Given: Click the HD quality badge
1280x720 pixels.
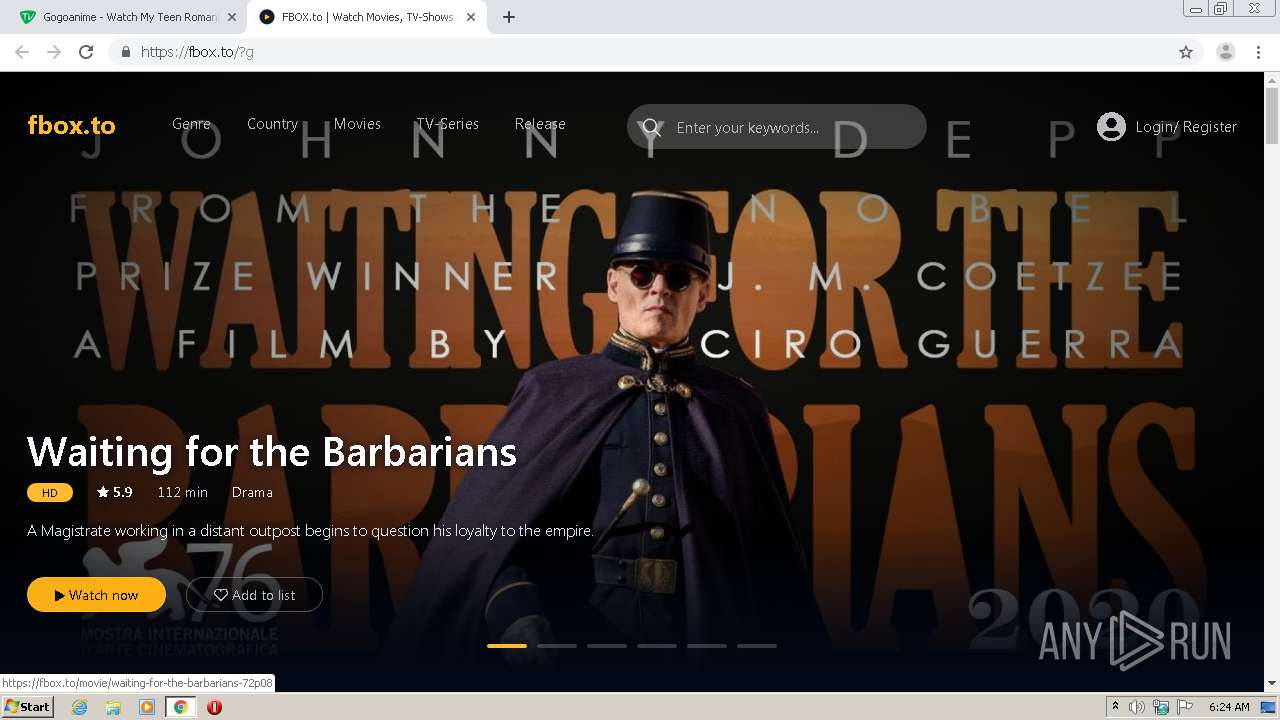Looking at the screenshot, I should click(50, 492).
